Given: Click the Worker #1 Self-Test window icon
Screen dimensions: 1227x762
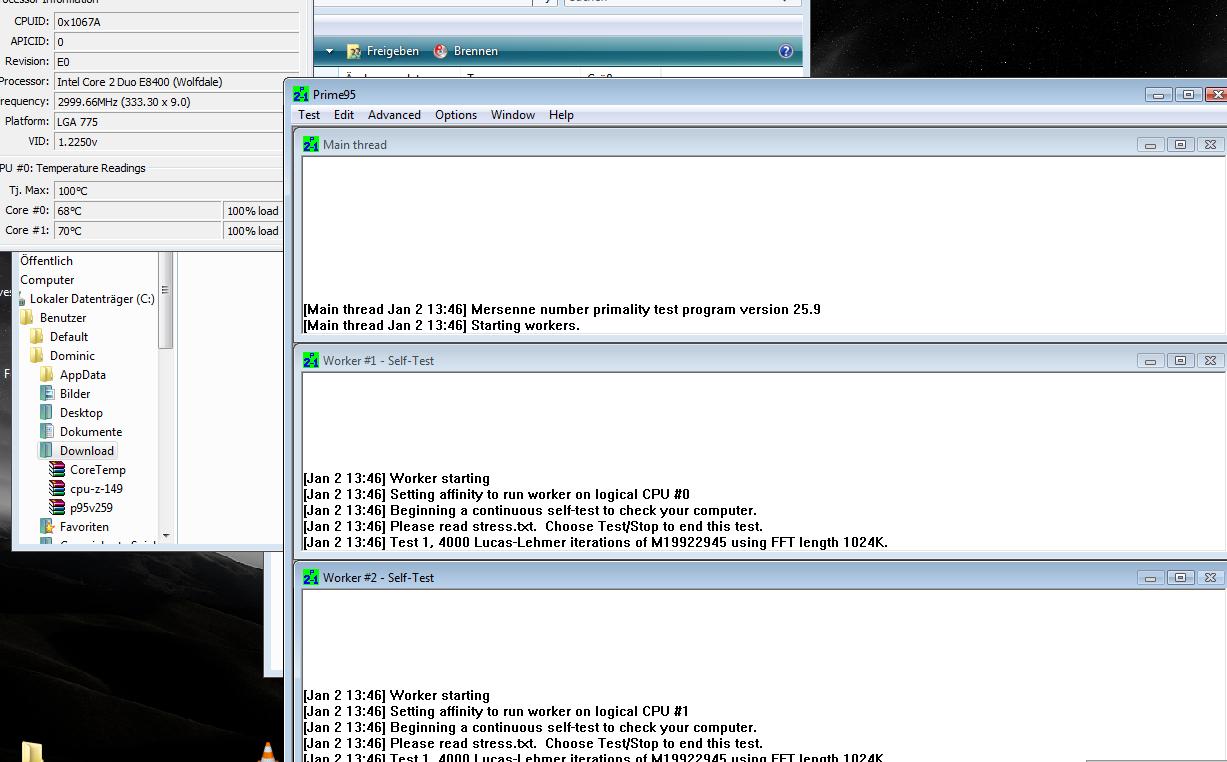Looking at the screenshot, I should coord(311,360).
